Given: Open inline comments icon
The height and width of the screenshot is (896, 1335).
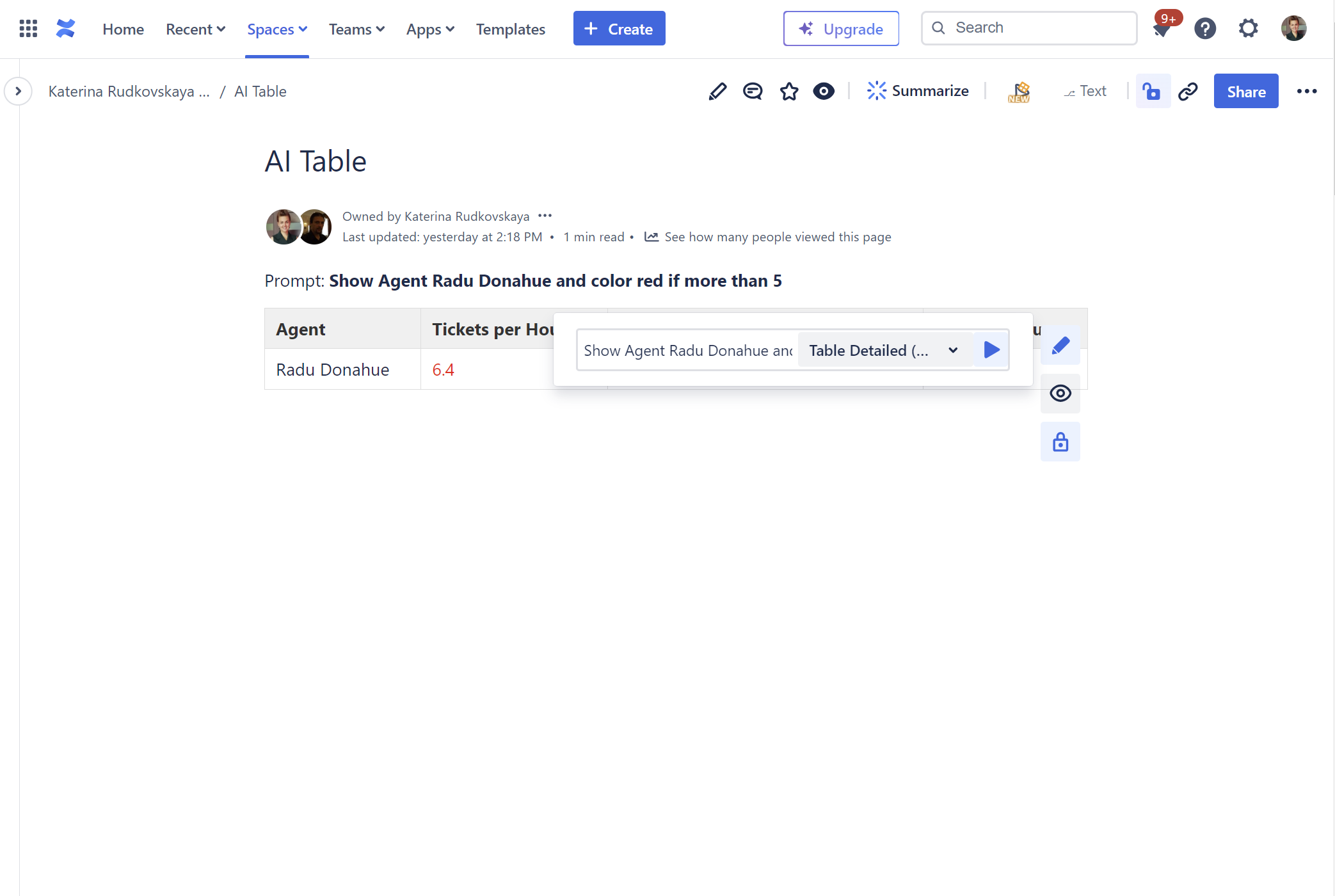Looking at the screenshot, I should [x=753, y=92].
